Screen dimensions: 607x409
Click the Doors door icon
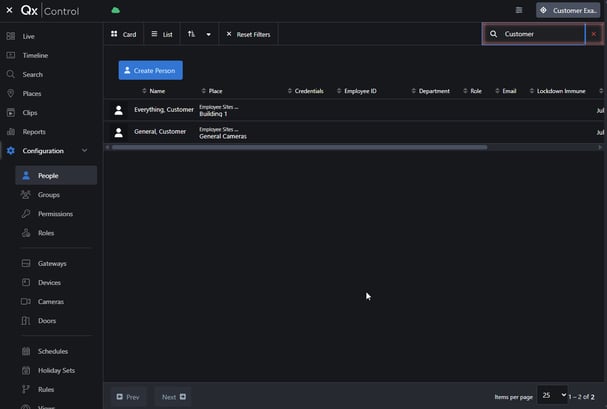(x=26, y=320)
